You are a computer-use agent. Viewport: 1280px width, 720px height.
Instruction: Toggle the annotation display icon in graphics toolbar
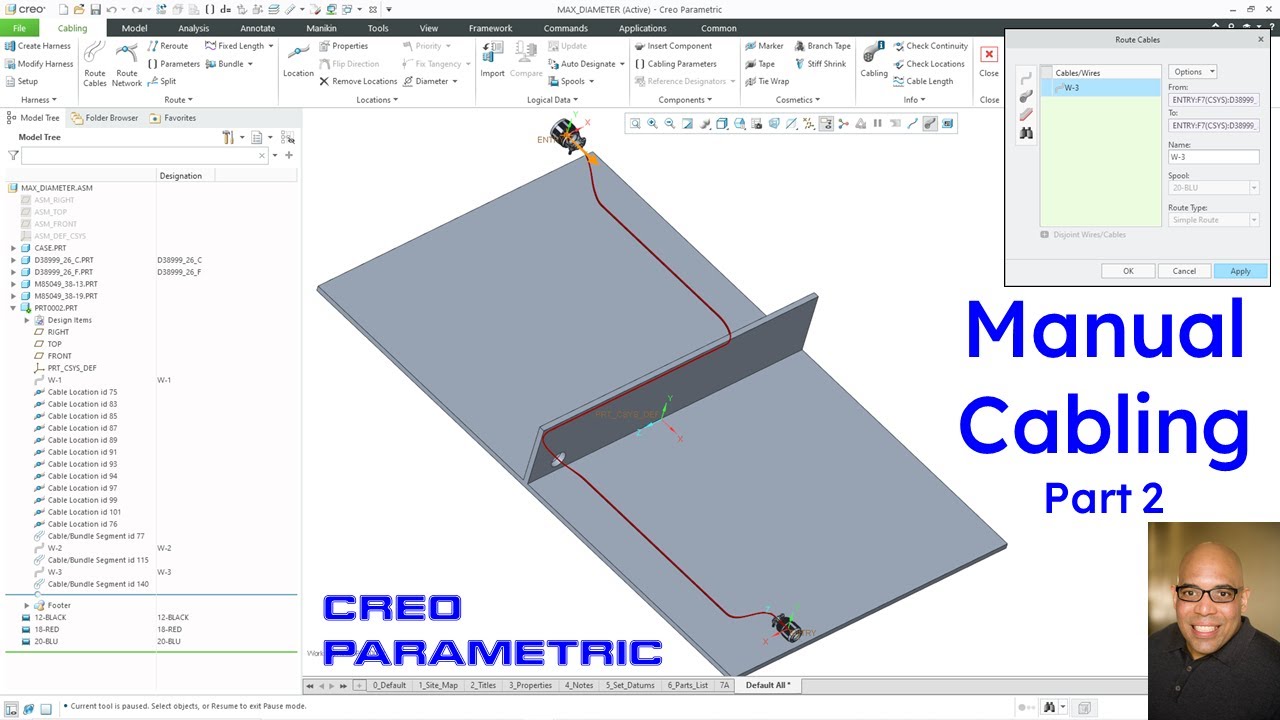(826, 124)
